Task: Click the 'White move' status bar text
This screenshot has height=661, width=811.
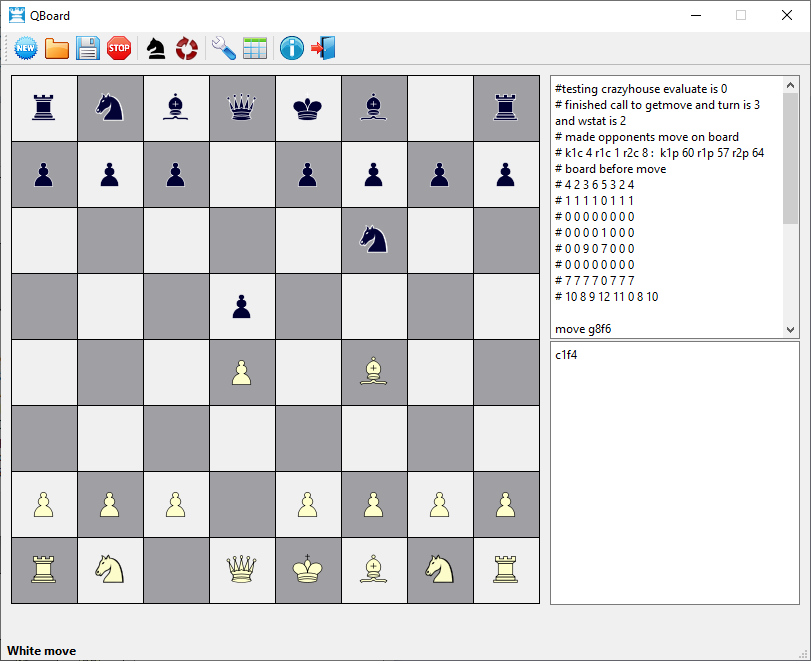Action: (41, 651)
